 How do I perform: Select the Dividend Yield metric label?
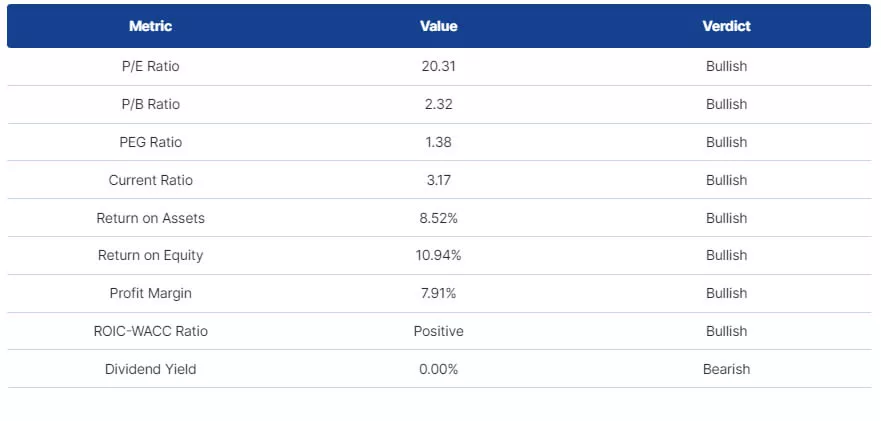150,369
